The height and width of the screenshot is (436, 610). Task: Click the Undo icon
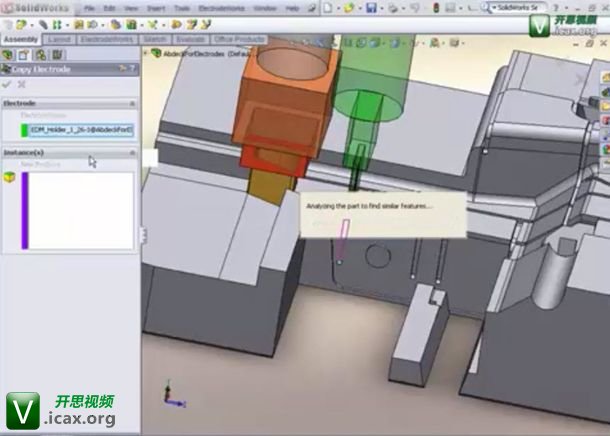point(415,8)
